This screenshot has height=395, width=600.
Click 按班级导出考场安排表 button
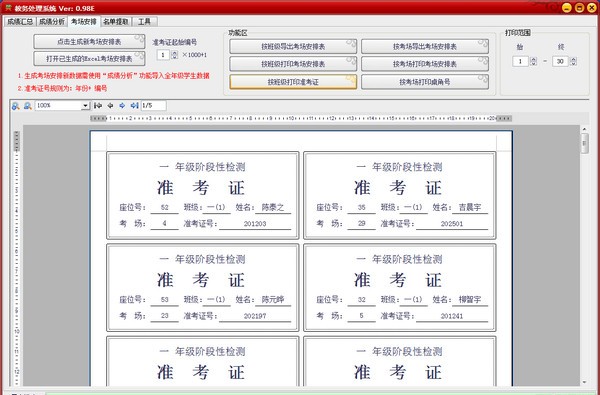293,47
